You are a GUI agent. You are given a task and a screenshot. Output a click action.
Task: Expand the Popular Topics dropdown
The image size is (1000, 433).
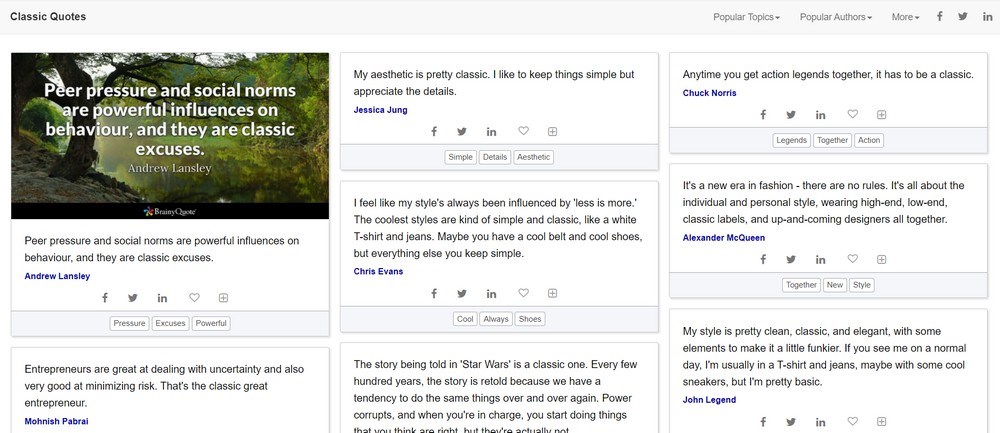(x=746, y=17)
